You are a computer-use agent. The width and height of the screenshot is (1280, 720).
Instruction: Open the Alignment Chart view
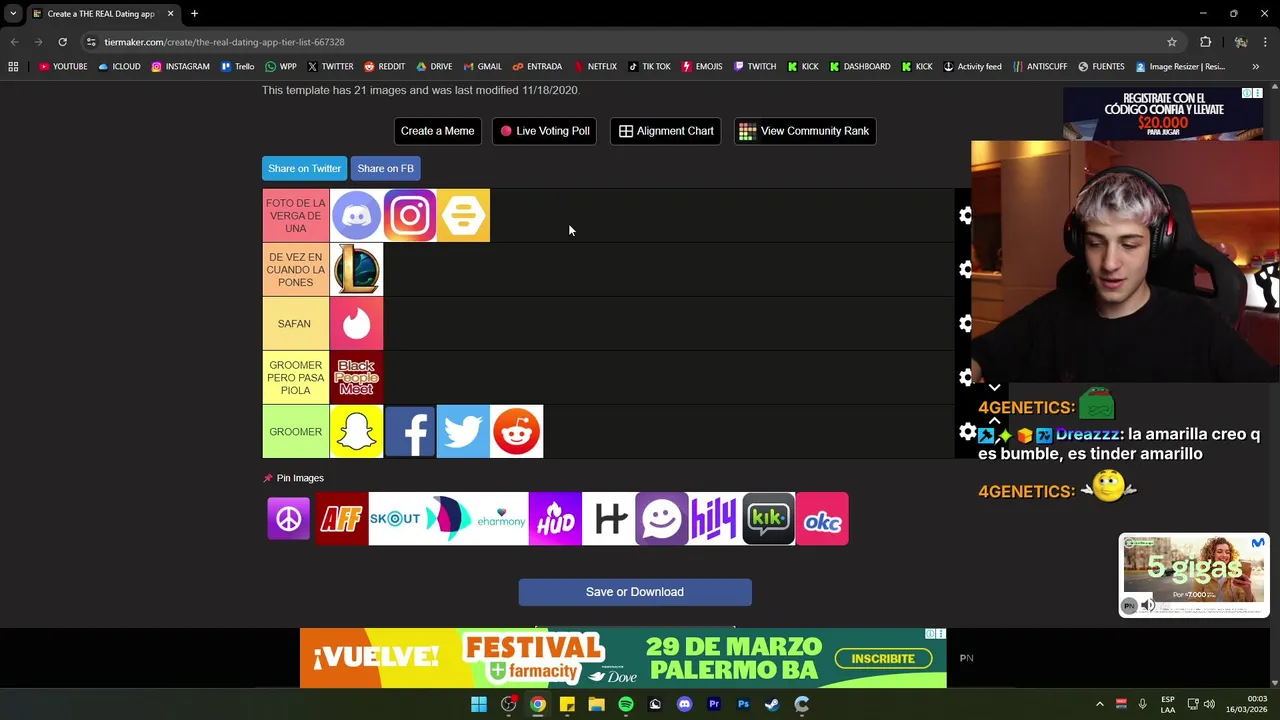[666, 131]
